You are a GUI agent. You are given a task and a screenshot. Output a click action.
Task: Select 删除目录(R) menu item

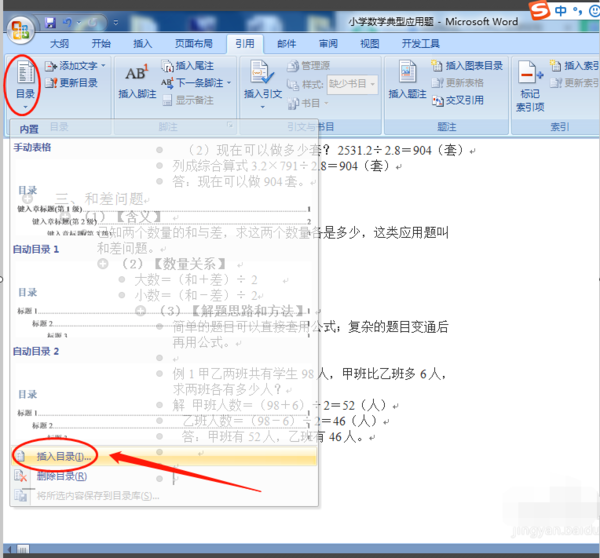tap(164, 476)
